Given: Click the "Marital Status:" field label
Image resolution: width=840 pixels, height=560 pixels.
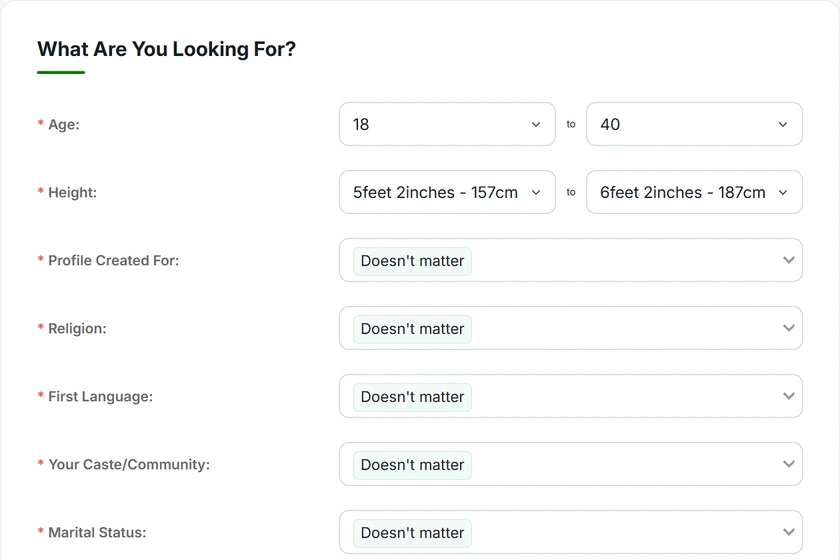Looking at the screenshot, I should pyautogui.click(x=97, y=533).
